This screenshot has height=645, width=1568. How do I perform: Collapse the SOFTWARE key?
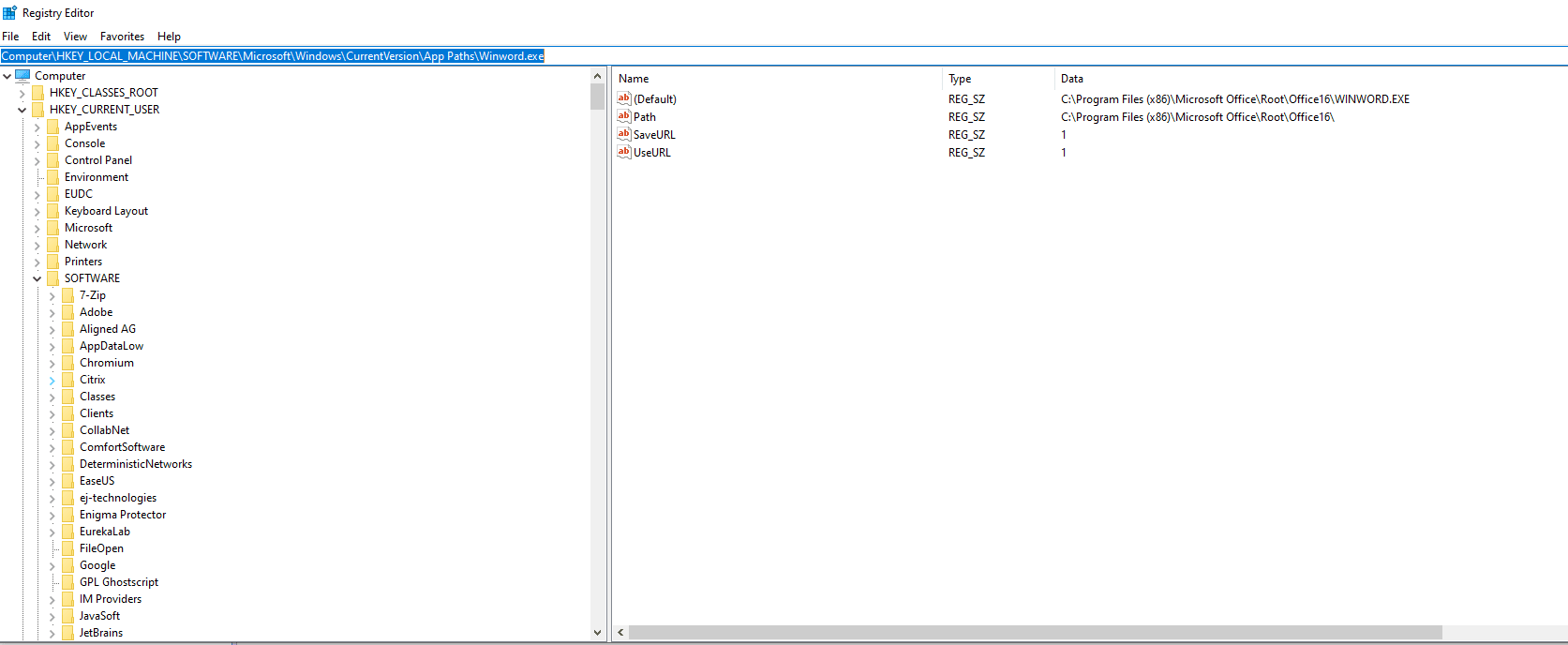coord(37,278)
